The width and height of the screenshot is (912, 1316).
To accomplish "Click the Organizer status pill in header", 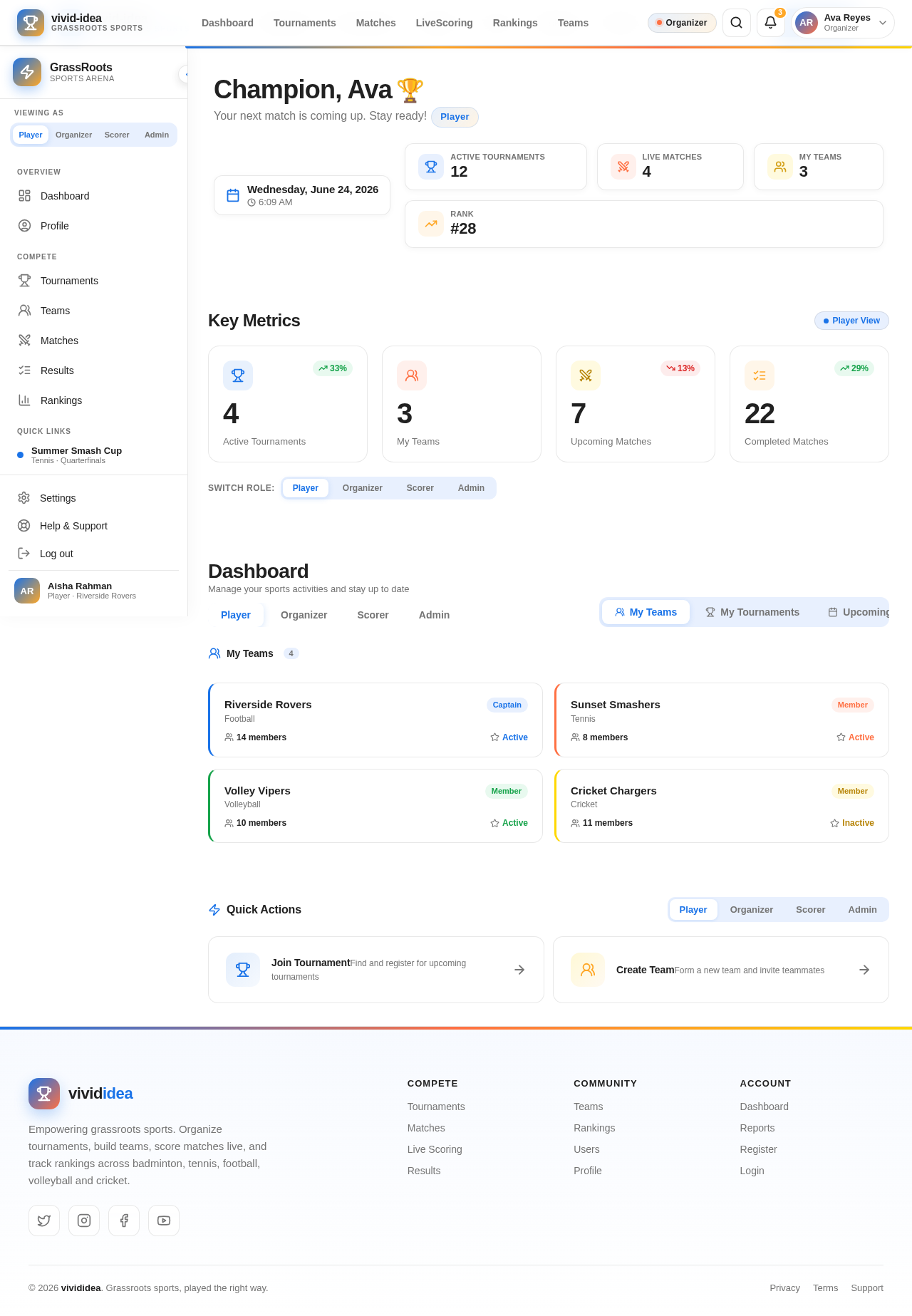I will 682,23.
